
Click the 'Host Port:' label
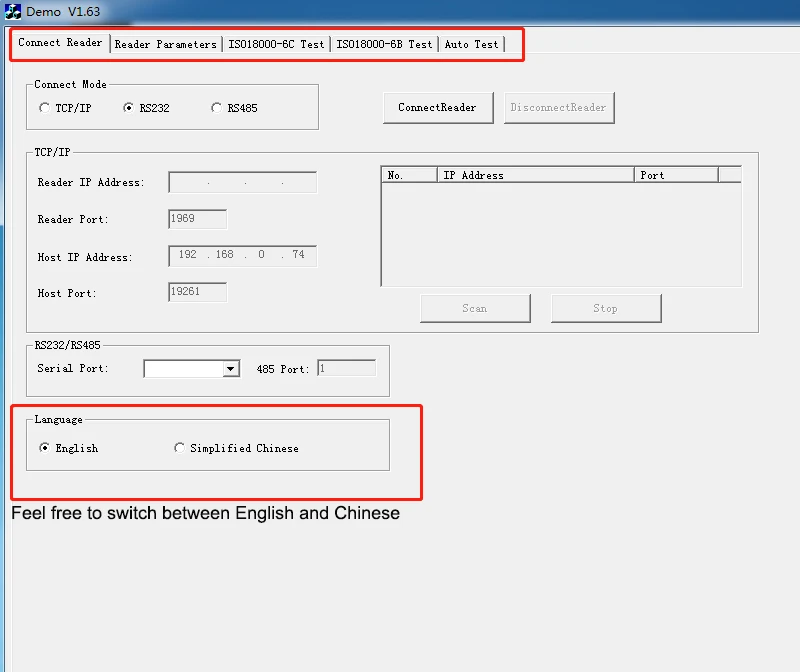pyautogui.click(x=67, y=293)
